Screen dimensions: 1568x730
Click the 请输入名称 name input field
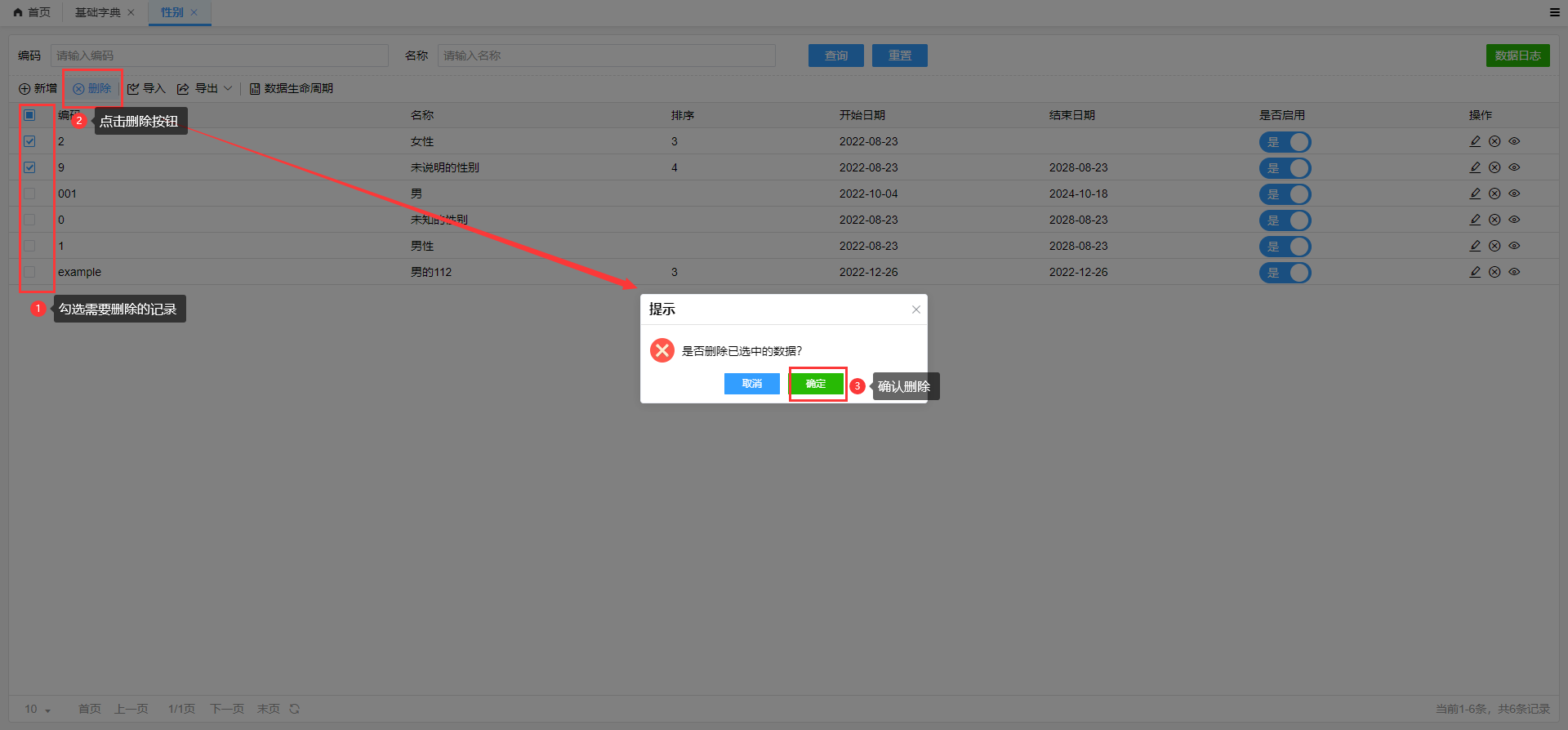(x=606, y=56)
